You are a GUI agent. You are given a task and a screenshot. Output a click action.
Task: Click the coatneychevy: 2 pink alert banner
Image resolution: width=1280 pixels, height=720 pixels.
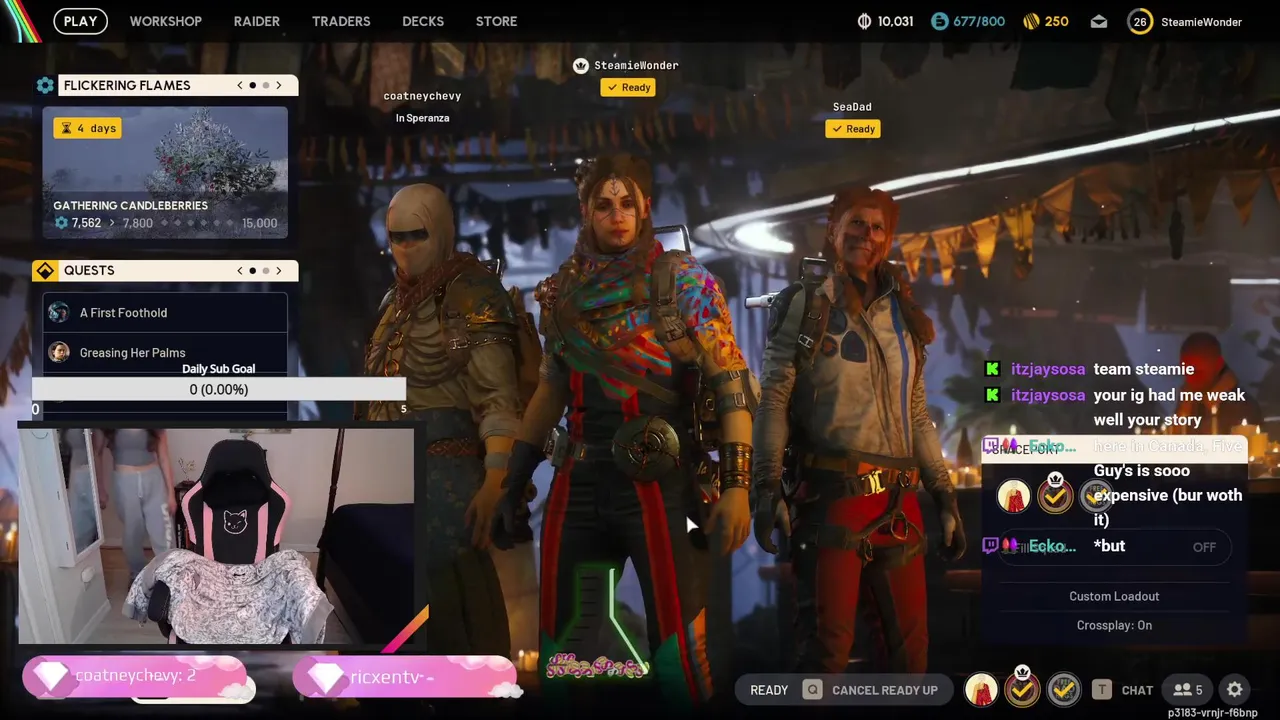click(x=135, y=678)
